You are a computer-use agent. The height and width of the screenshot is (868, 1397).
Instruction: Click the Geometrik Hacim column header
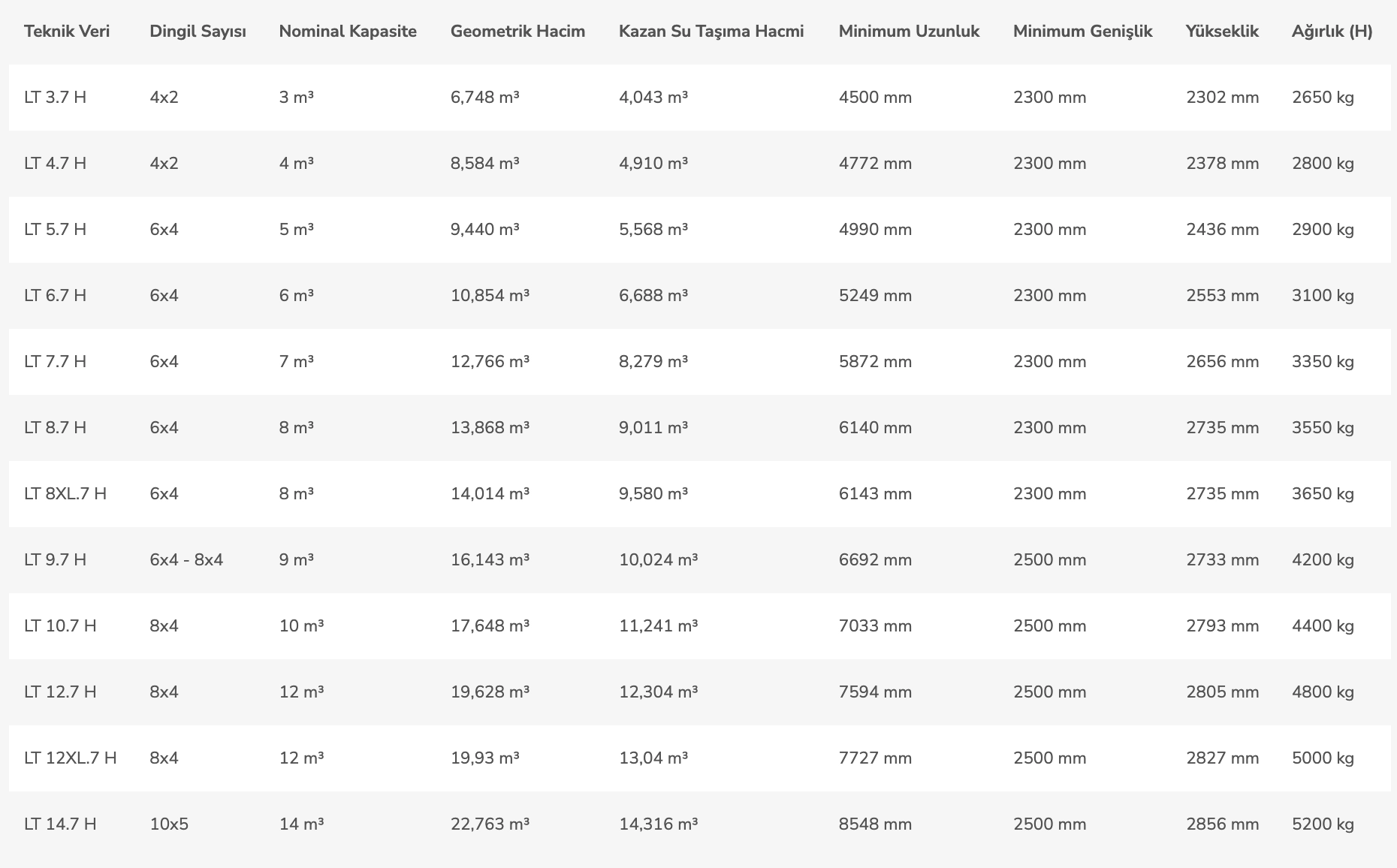(x=517, y=32)
